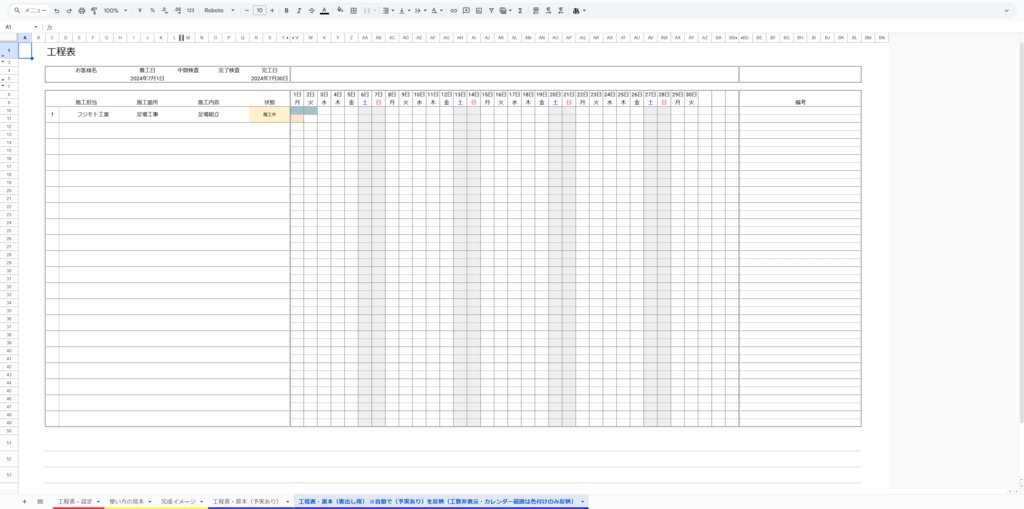Select the フジモト工業 cell
This screenshot has height=509, width=1024.
coord(93,114)
